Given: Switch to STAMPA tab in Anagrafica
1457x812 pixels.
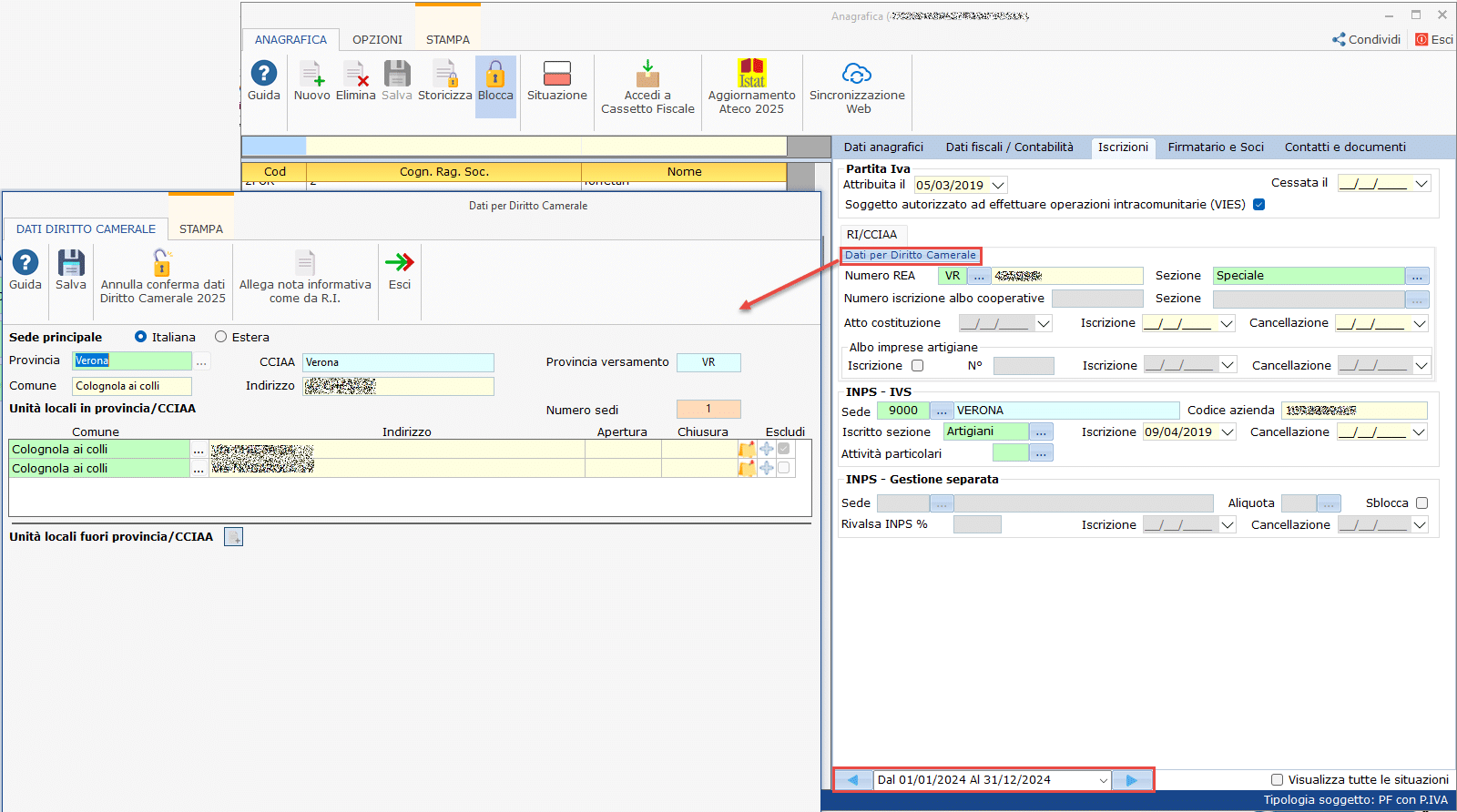Looking at the screenshot, I should pos(448,40).
